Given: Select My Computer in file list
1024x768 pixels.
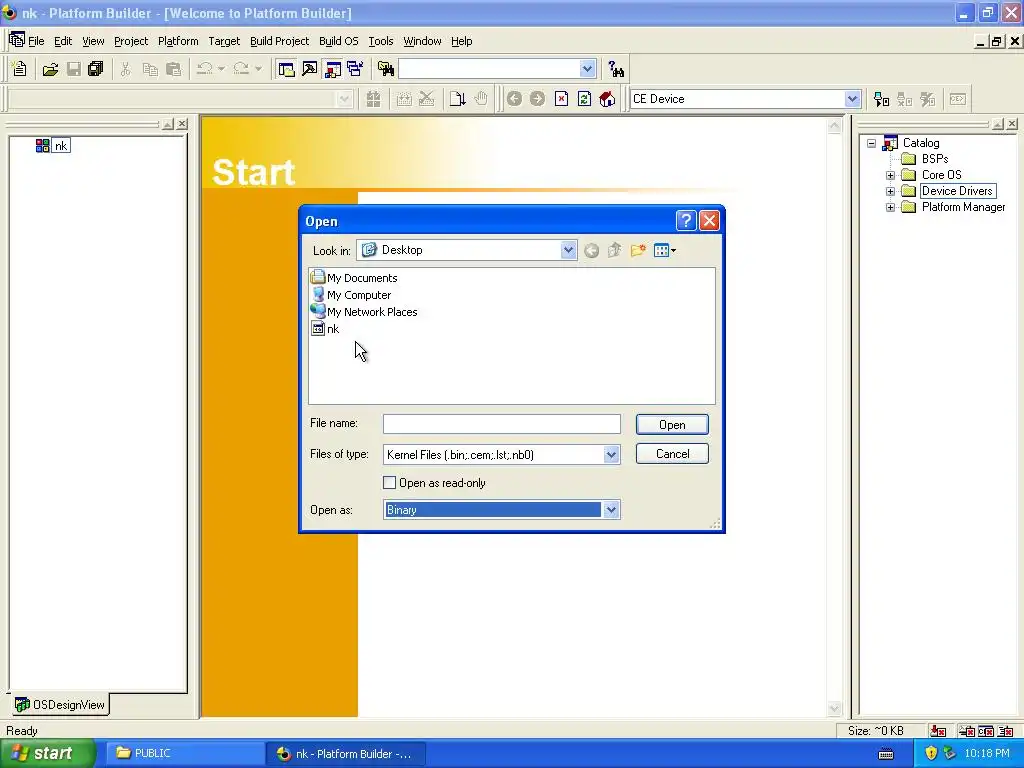Looking at the screenshot, I should pyautogui.click(x=351, y=295).
